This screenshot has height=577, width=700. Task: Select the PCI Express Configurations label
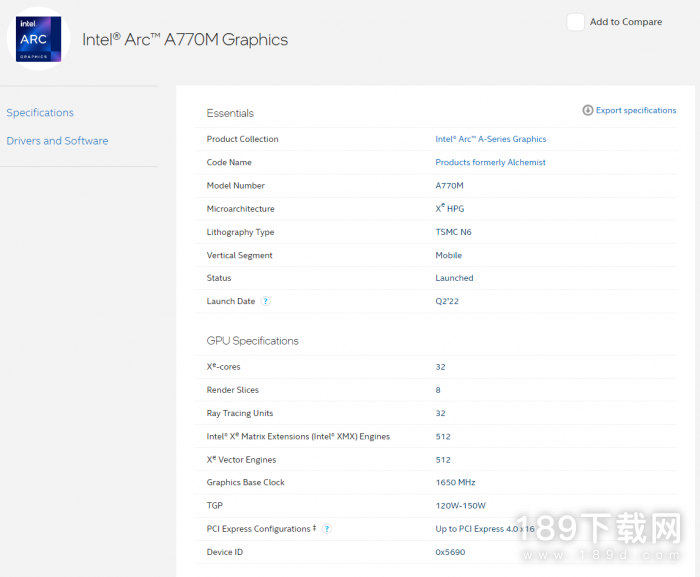[261, 529]
